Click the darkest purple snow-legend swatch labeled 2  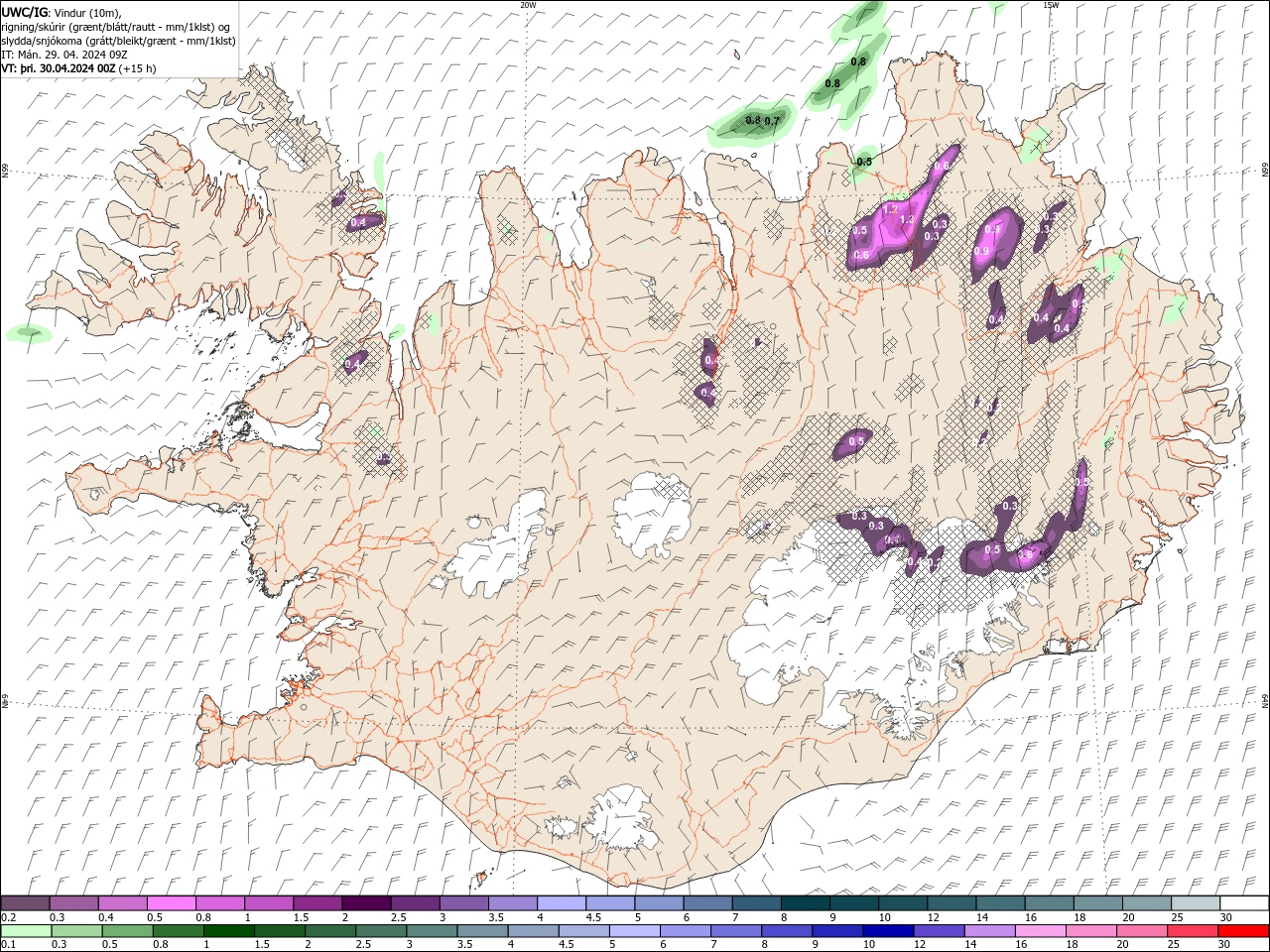[x=366, y=903]
